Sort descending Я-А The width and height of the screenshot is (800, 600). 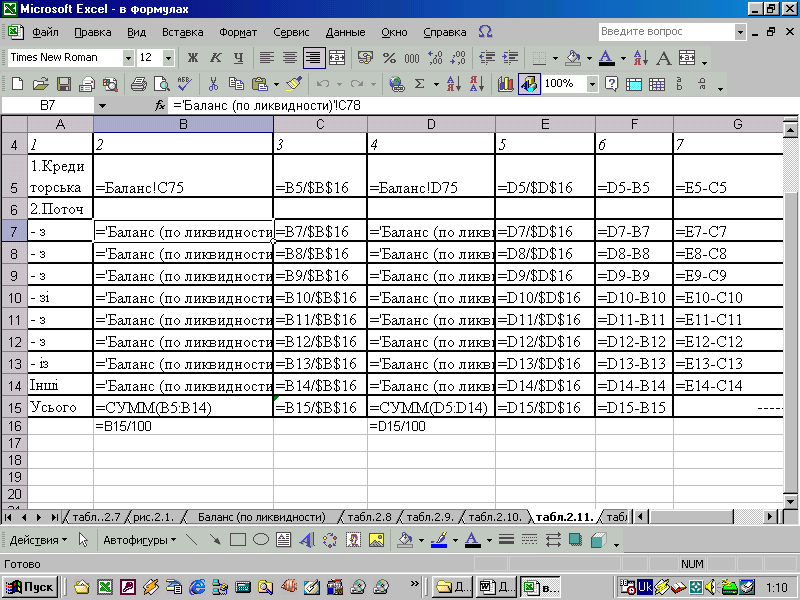477,83
